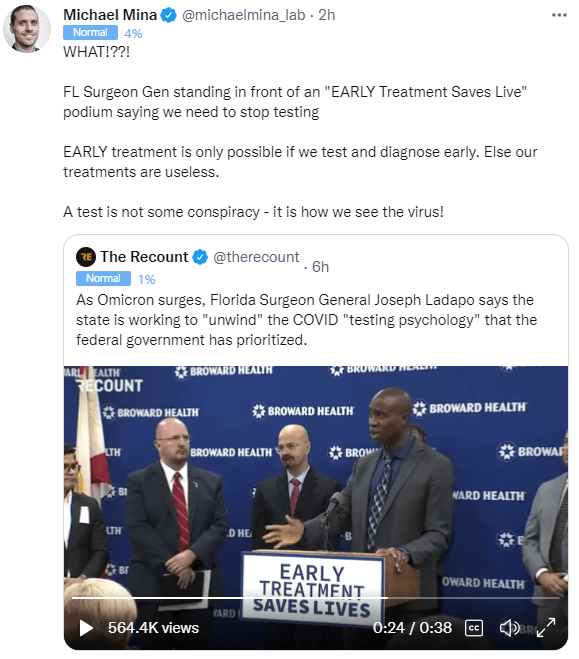Click Michael Mina's verified badge

(x=168, y=16)
